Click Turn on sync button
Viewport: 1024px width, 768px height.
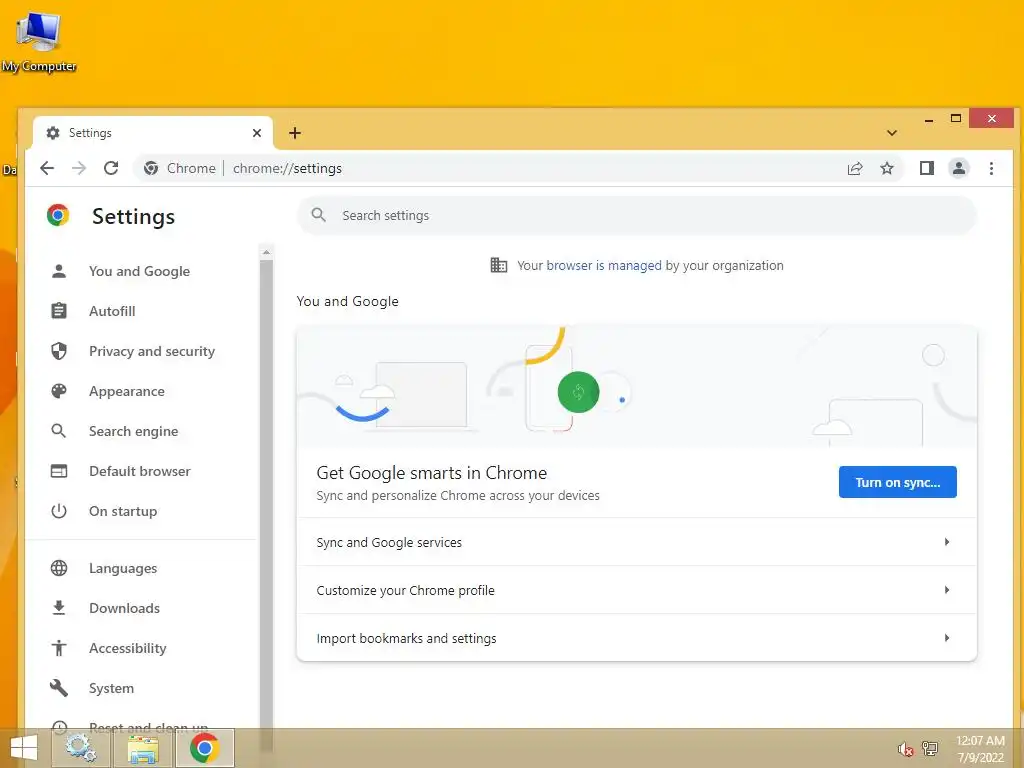897,482
